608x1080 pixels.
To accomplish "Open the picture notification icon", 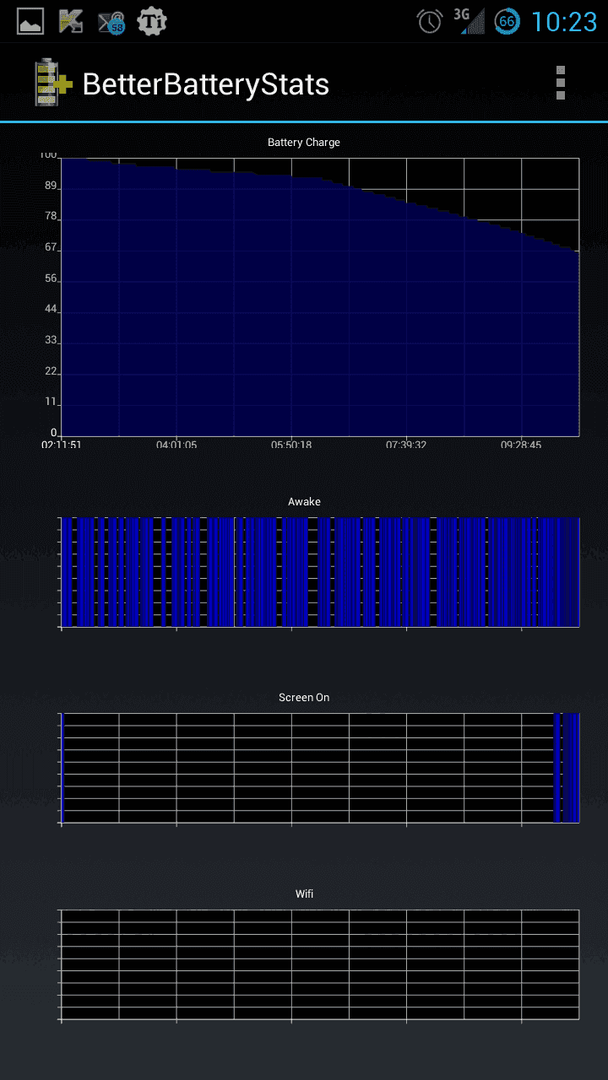I will (x=30, y=22).
